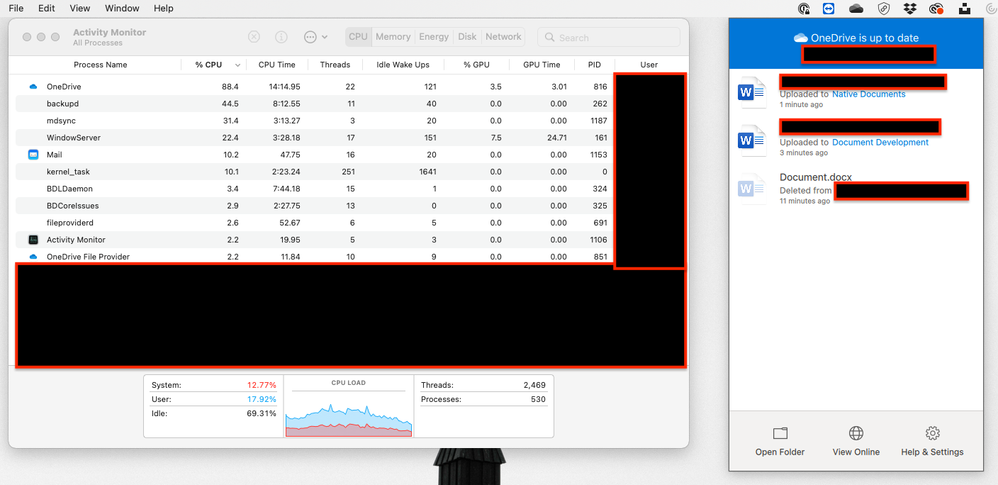
Task: Click the TeamViewer icon in menu bar
Action: pyautogui.click(x=828, y=9)
